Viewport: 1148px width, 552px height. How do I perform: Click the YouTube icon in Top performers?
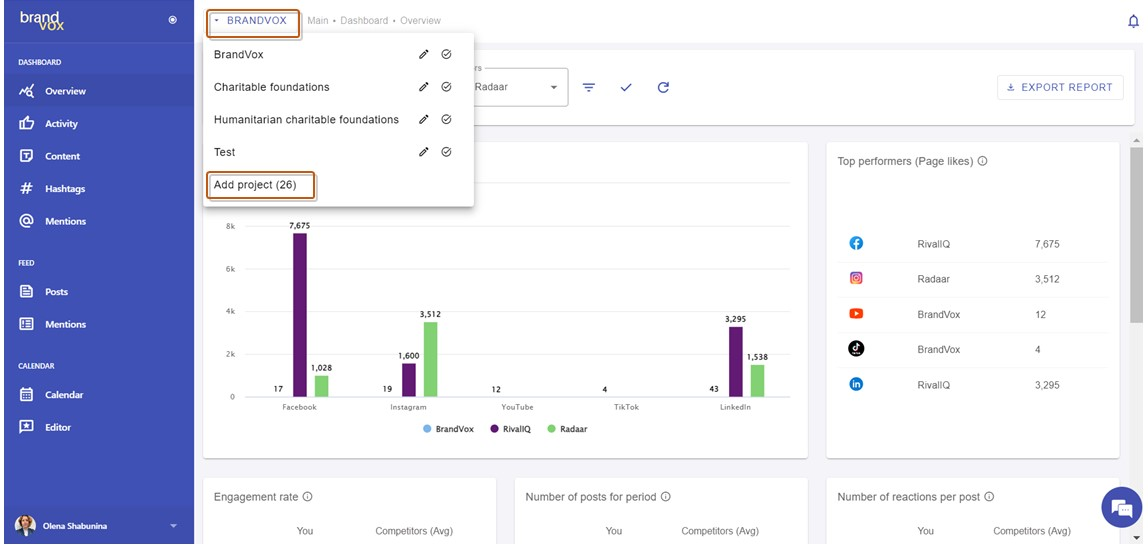coord(856,314)
